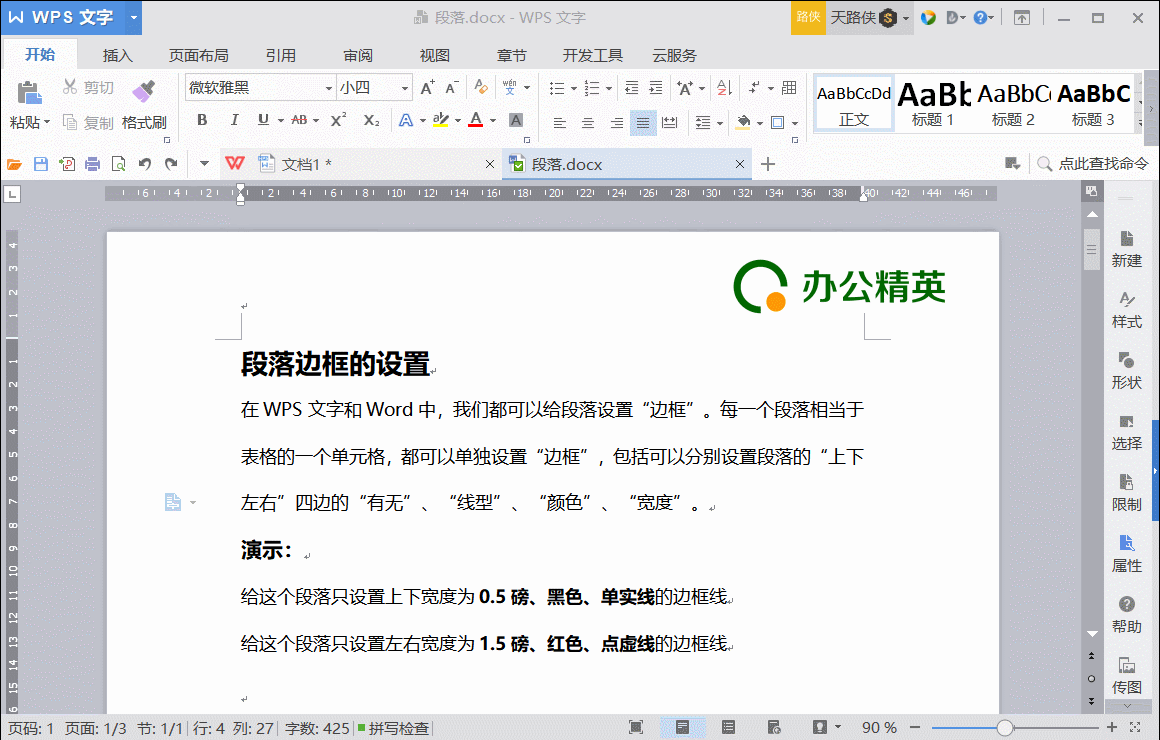Expand the paste options arrow
This screenshot has width=1160, height=740.
click(47, 122)
